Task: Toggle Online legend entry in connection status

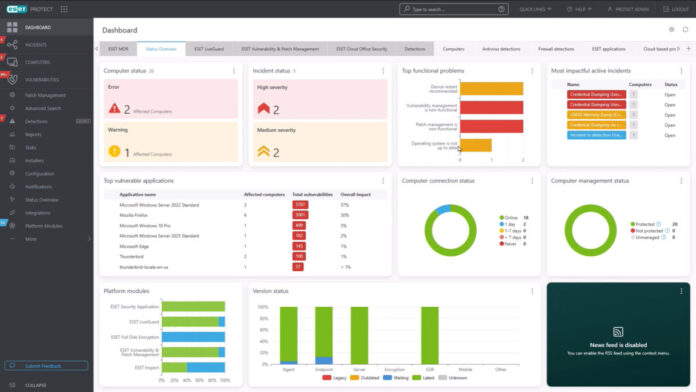Action: (x=509, y=218)
